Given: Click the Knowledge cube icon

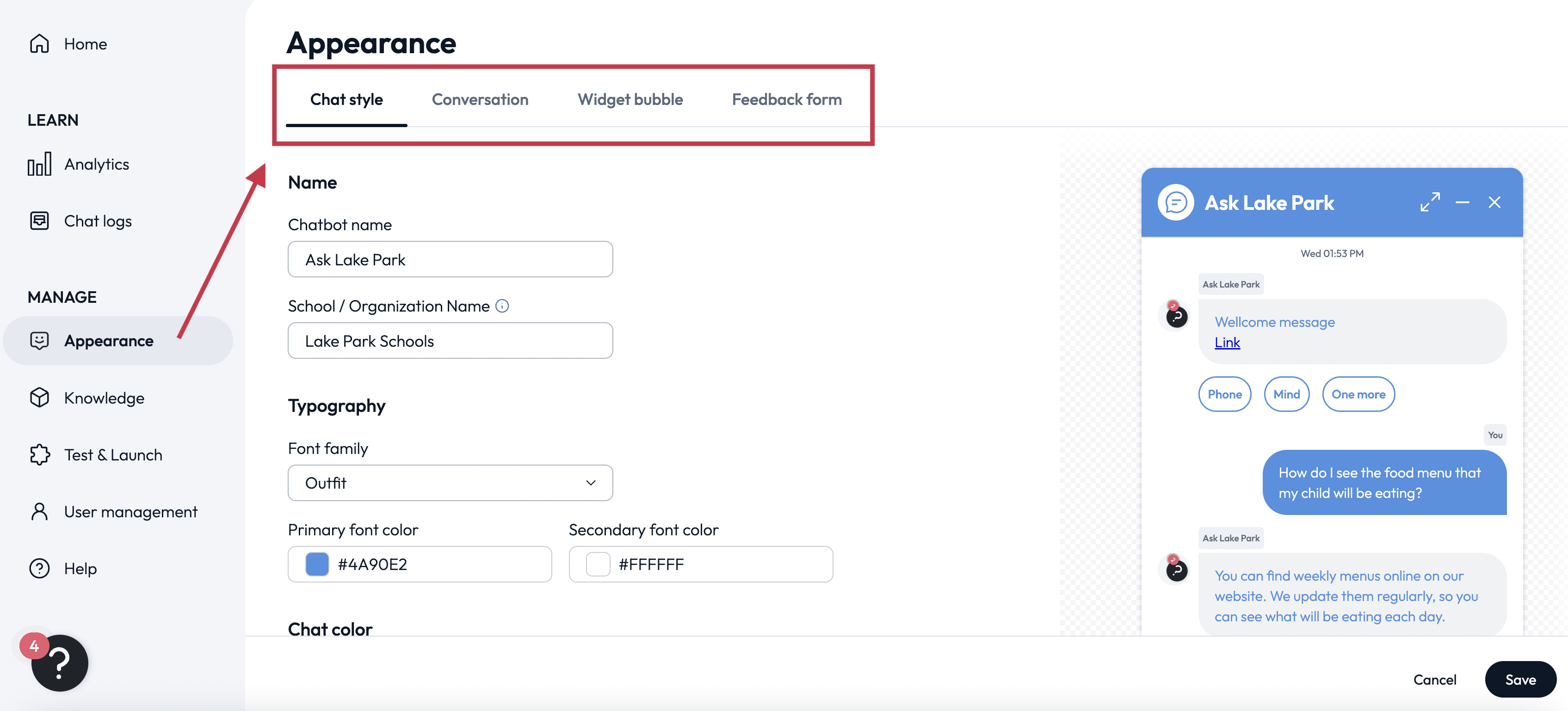Looking at the screenshot, I should [40, 398].
